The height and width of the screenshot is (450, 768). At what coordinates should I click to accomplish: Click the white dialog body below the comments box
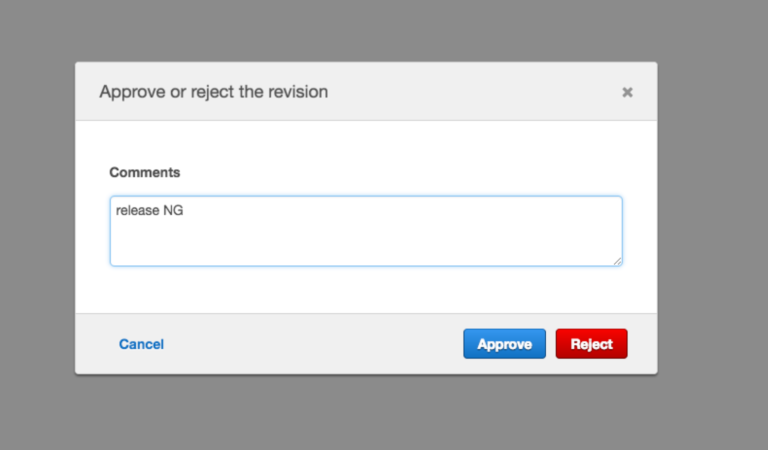point(365,290)
